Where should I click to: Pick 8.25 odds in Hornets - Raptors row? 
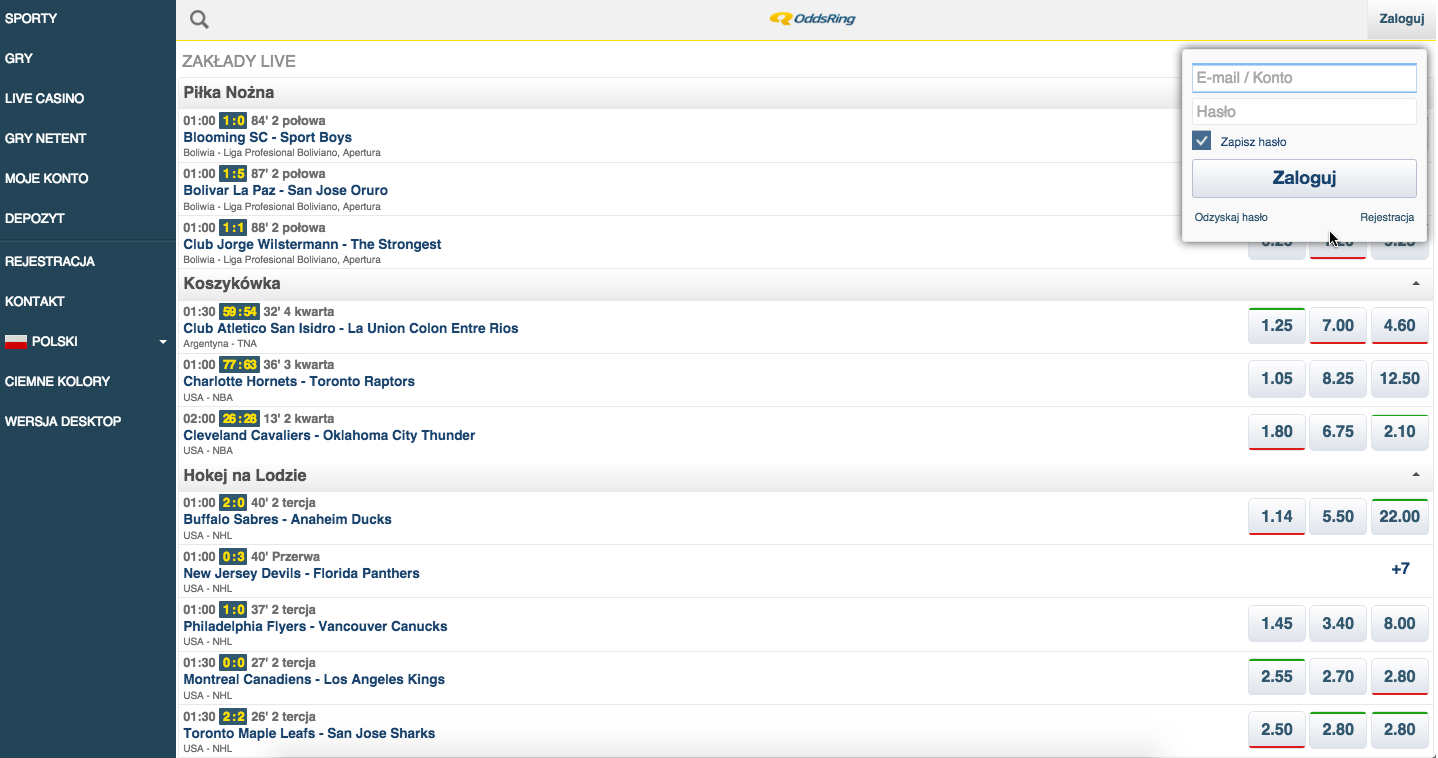[1338, 378]
